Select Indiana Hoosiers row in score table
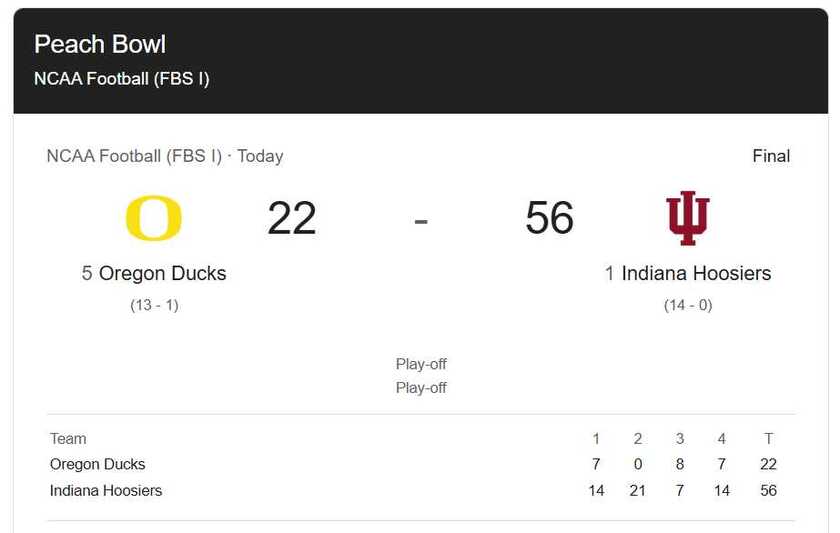The width and height of the screenshot is (840, 533). pos(106,490)
